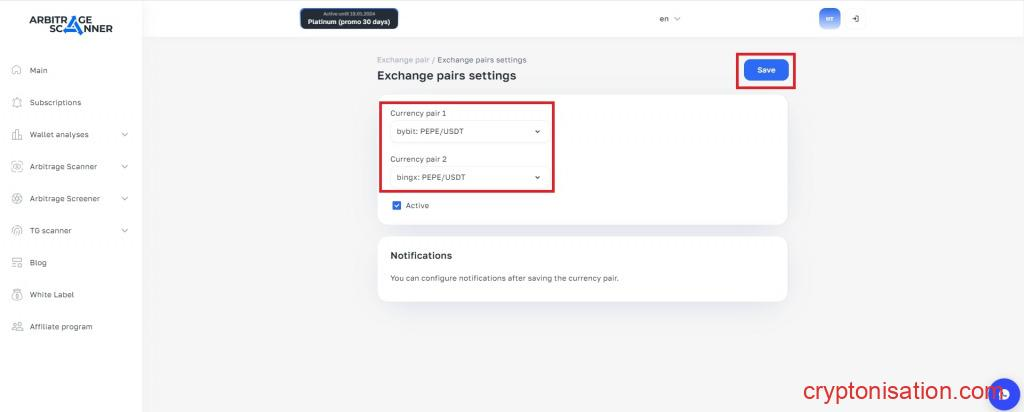Open the chat widget bubble
The width and height of the screenshot is (1024, 412).
pyautogui.click(x=1003, y=394)
